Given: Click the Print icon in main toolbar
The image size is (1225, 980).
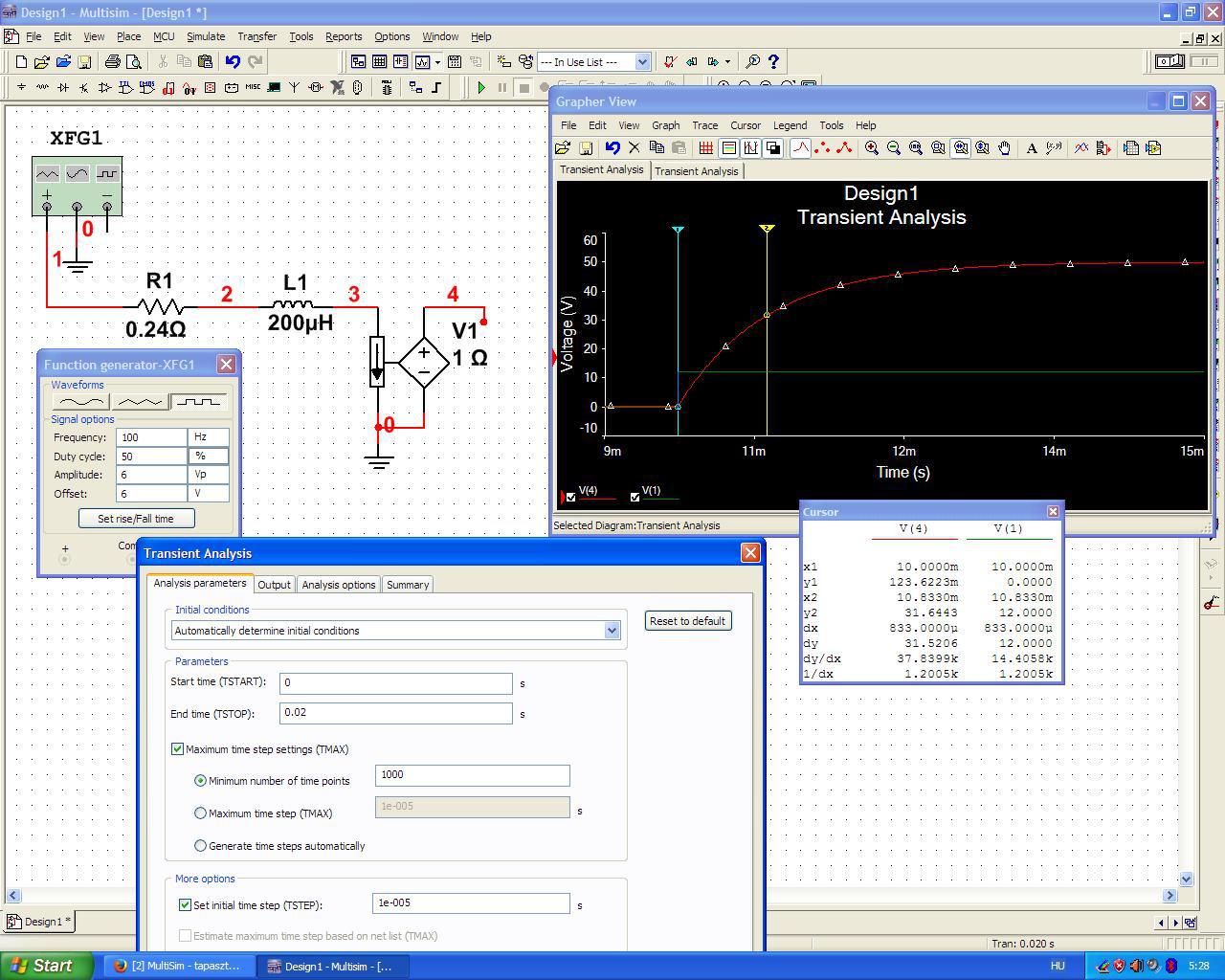Looking at the screenshot, I should pos(112,62).
